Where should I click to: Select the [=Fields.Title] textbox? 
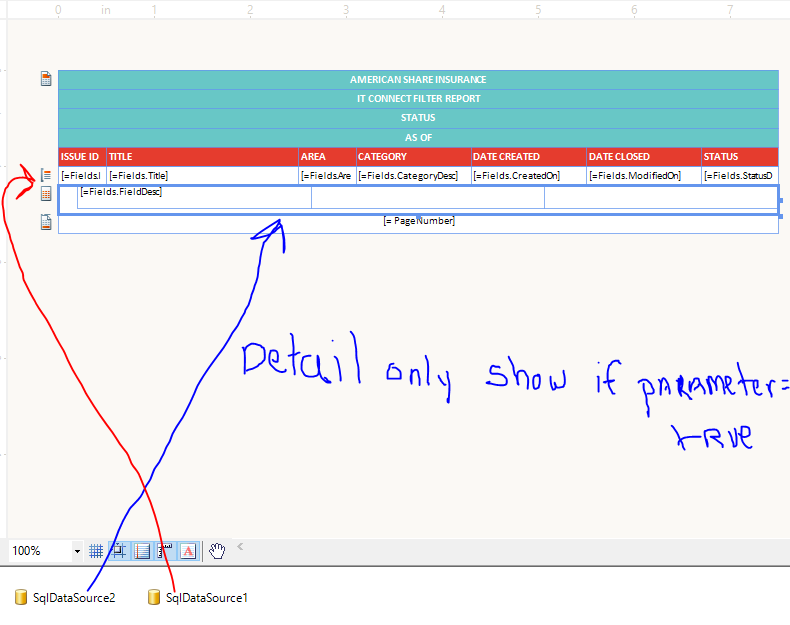(x=203, y=176)
